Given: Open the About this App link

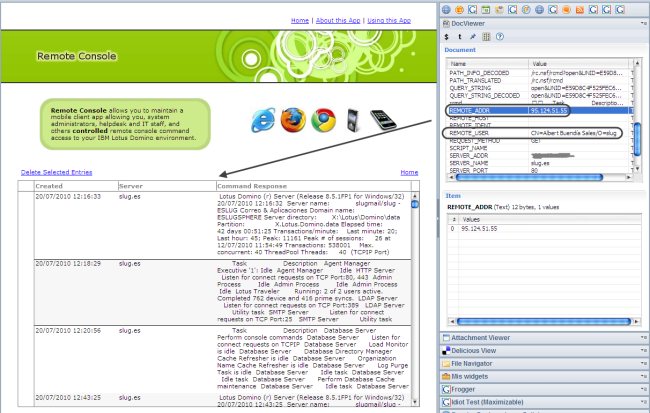Looking at the screenshot, I should (x=338, y=20).
